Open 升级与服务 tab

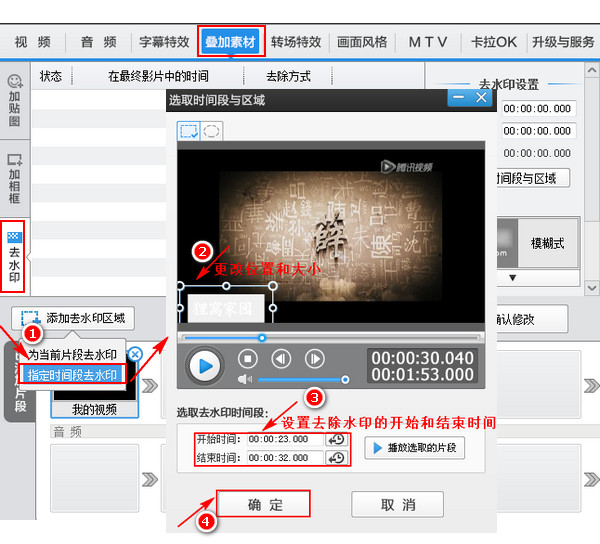tap(563, 42)
